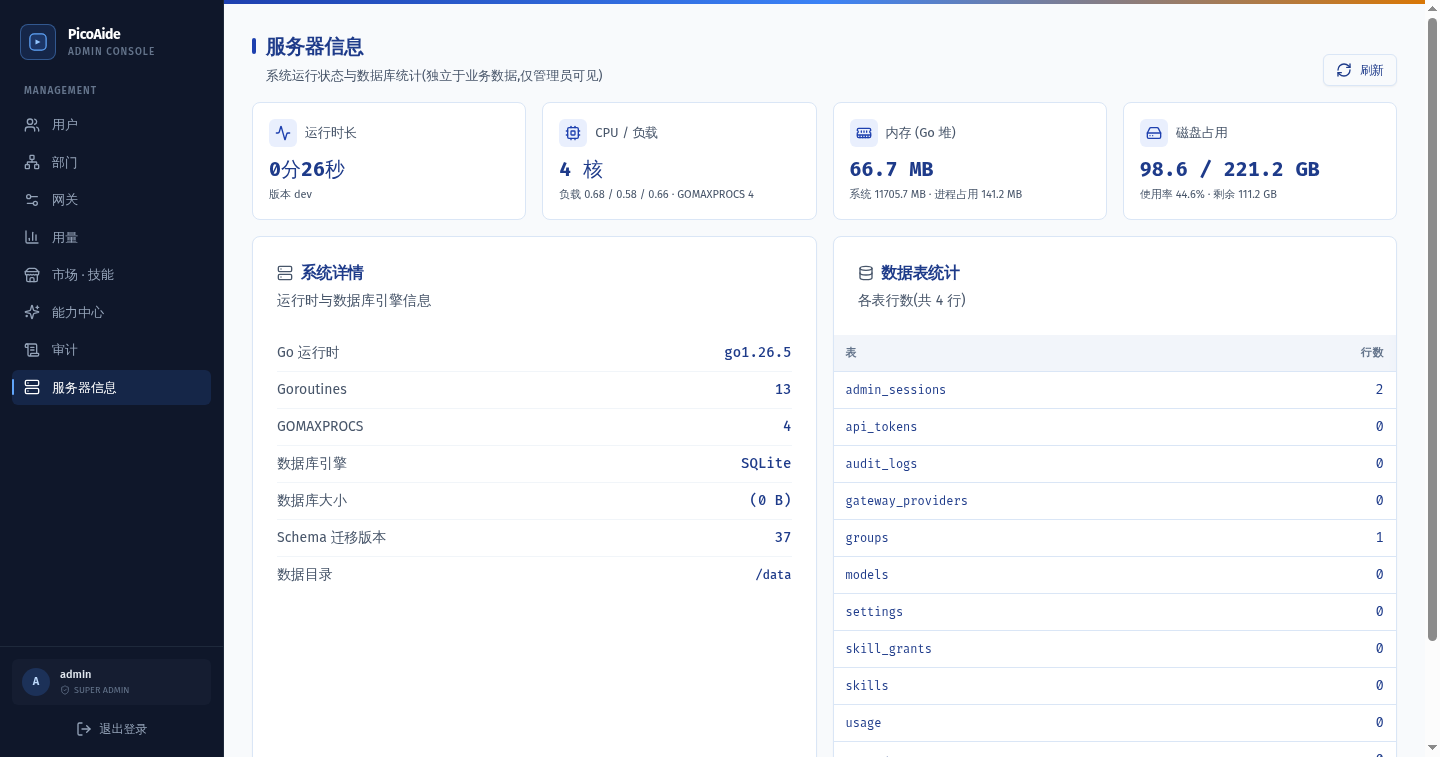This screenshot has width=1440, height=757.
Task: Click the uptime pulse icon
Action: (x=283, y=133)
